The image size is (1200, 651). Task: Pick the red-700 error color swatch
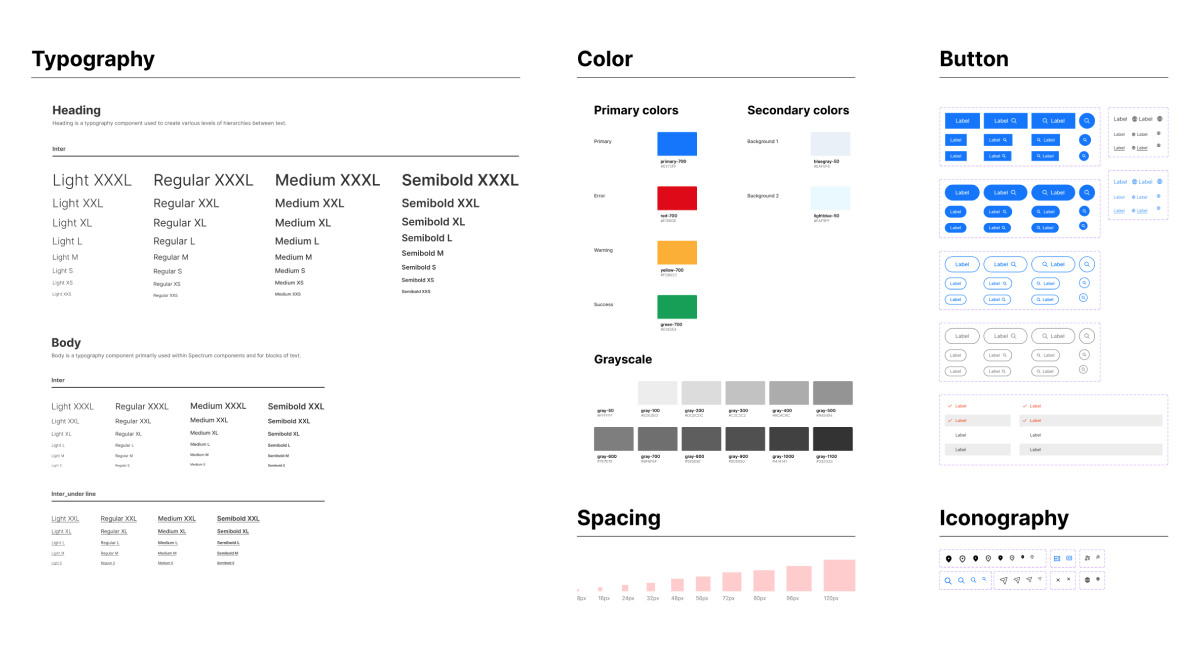[x=677, y=197]
